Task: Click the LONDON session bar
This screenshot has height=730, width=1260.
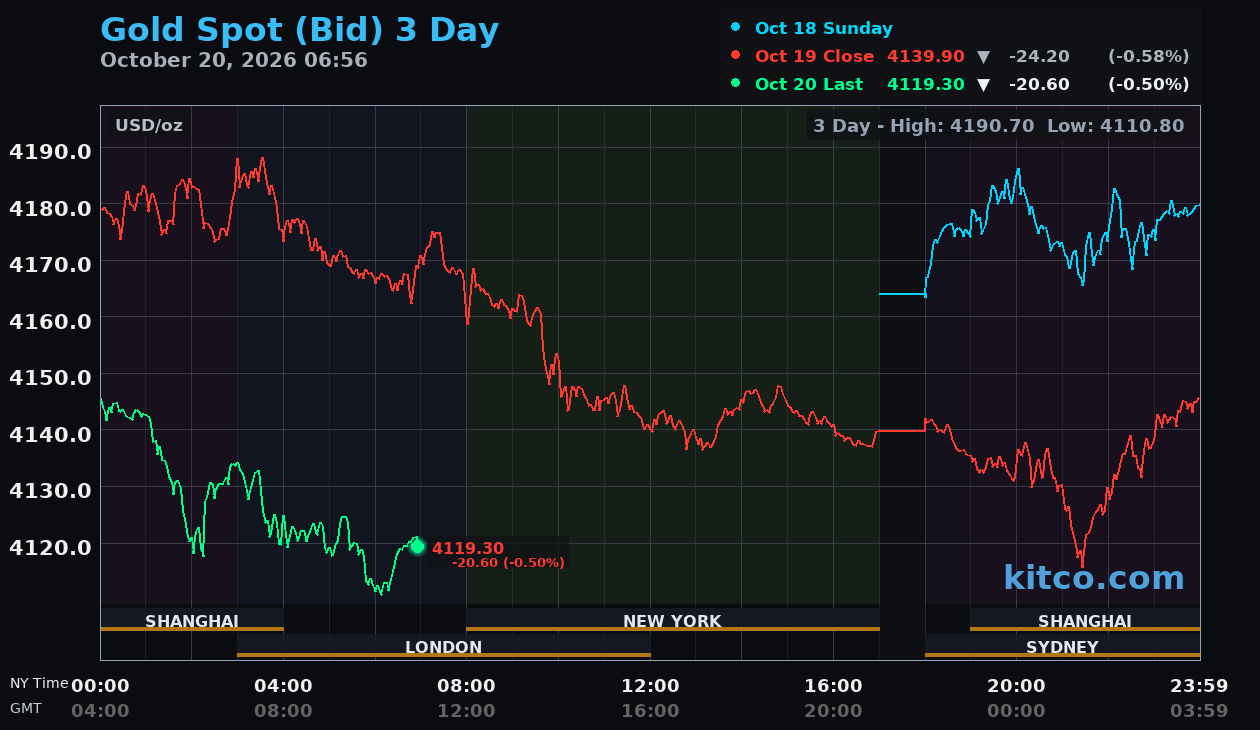Action: tap(444, 646)
